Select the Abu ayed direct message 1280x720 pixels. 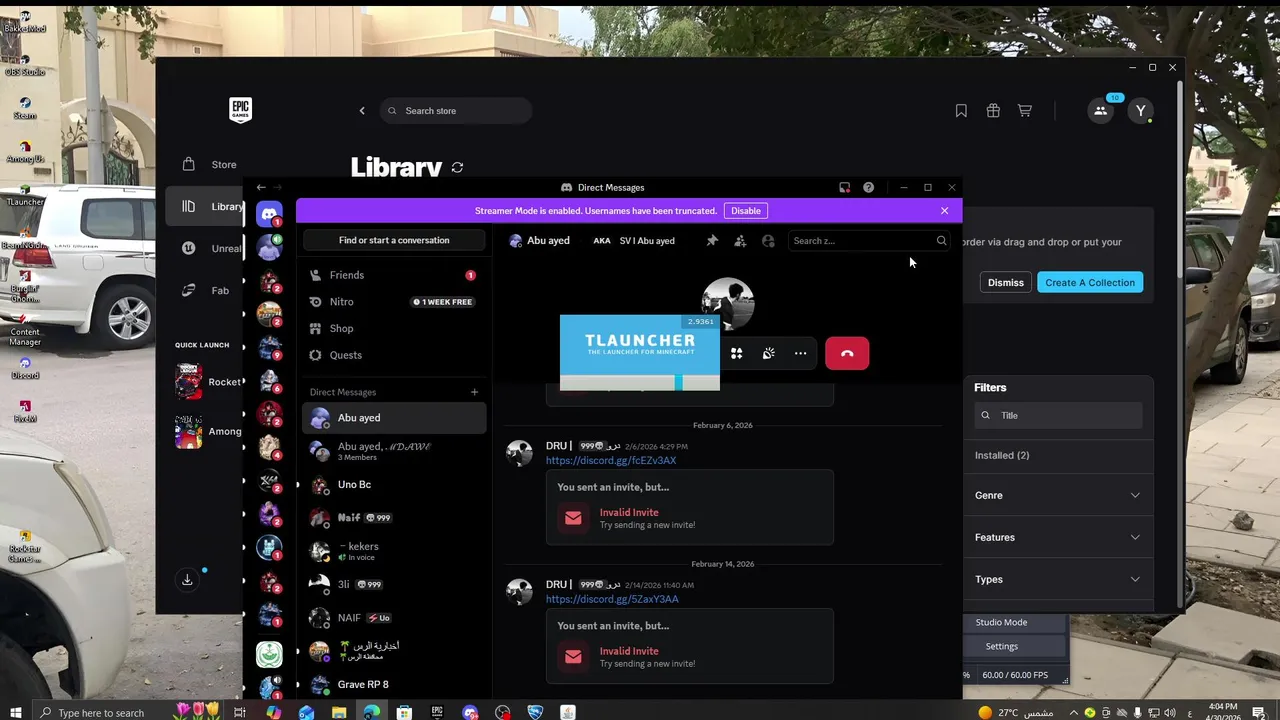click(394, 418)
